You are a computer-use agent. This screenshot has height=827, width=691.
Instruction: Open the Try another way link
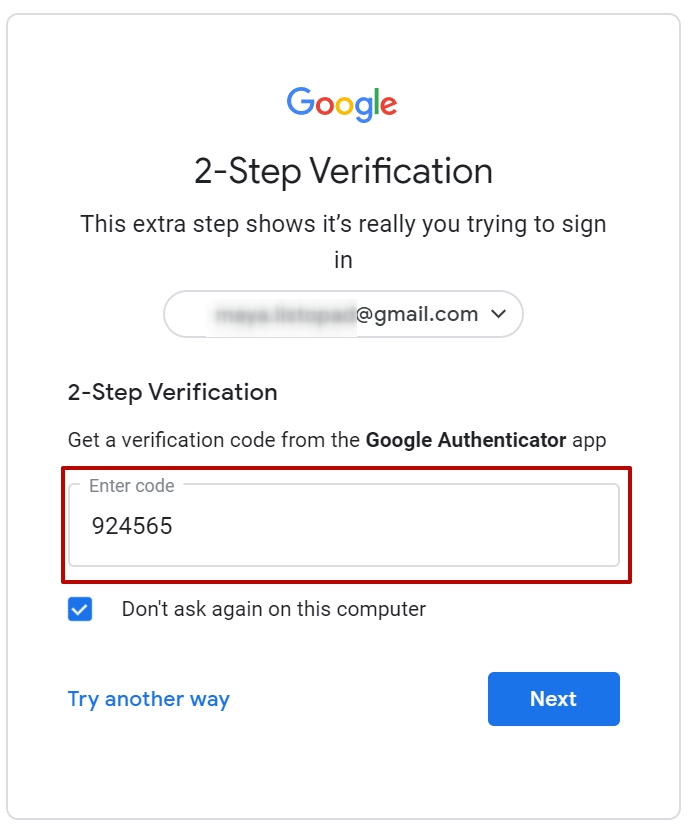click(149, 699)
